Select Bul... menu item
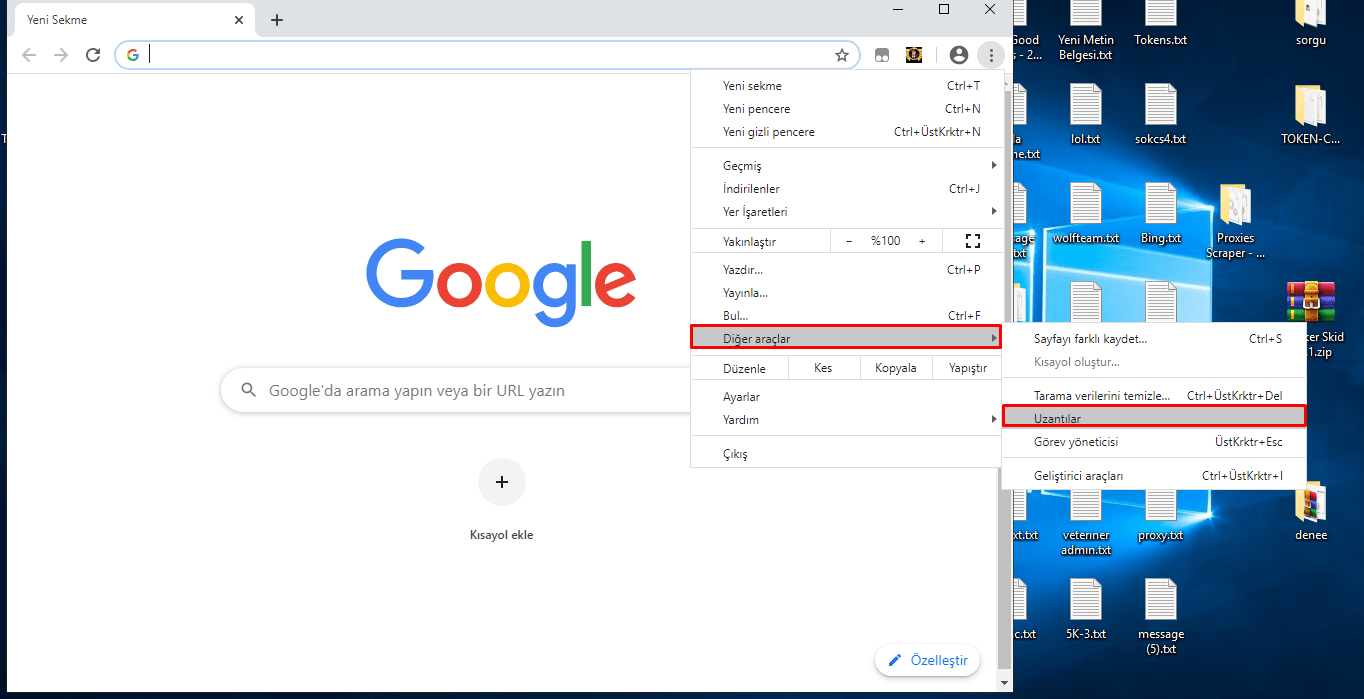The width and height of the screenshot is (1364, 699). pos(845,316)
